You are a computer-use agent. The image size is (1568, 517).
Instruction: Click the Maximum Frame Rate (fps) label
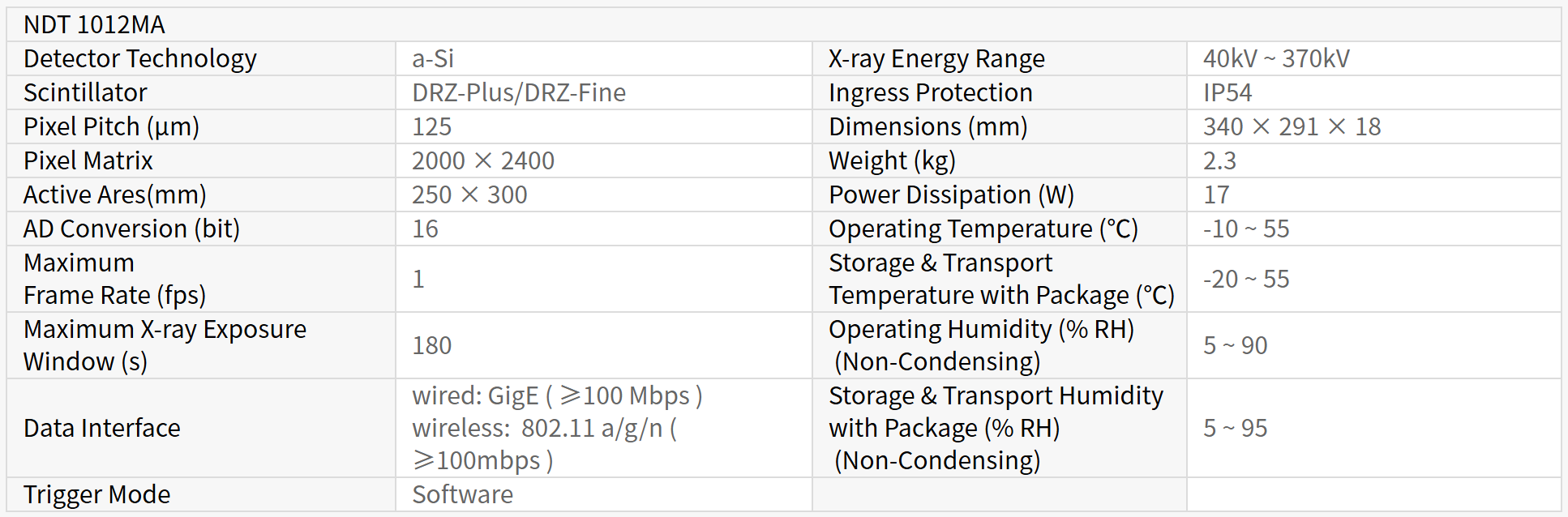tap(114, 280)
